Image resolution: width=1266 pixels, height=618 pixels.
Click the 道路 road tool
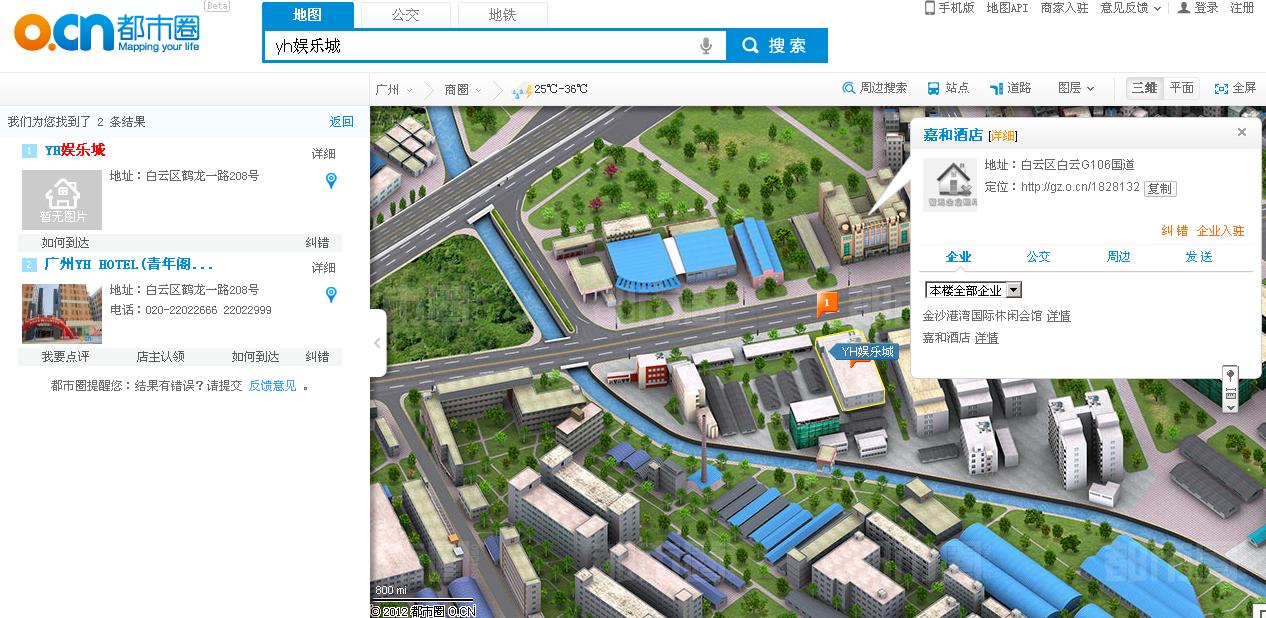coord(1010,88)
